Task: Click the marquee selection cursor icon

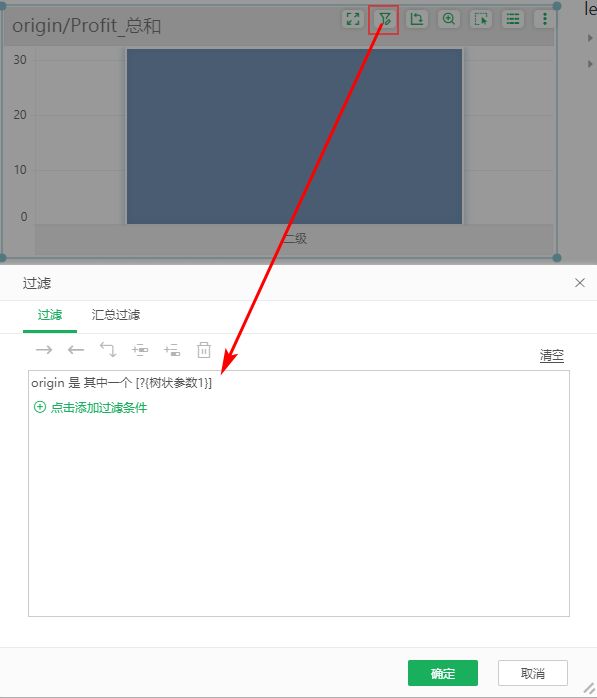Action: pos(481,19)
